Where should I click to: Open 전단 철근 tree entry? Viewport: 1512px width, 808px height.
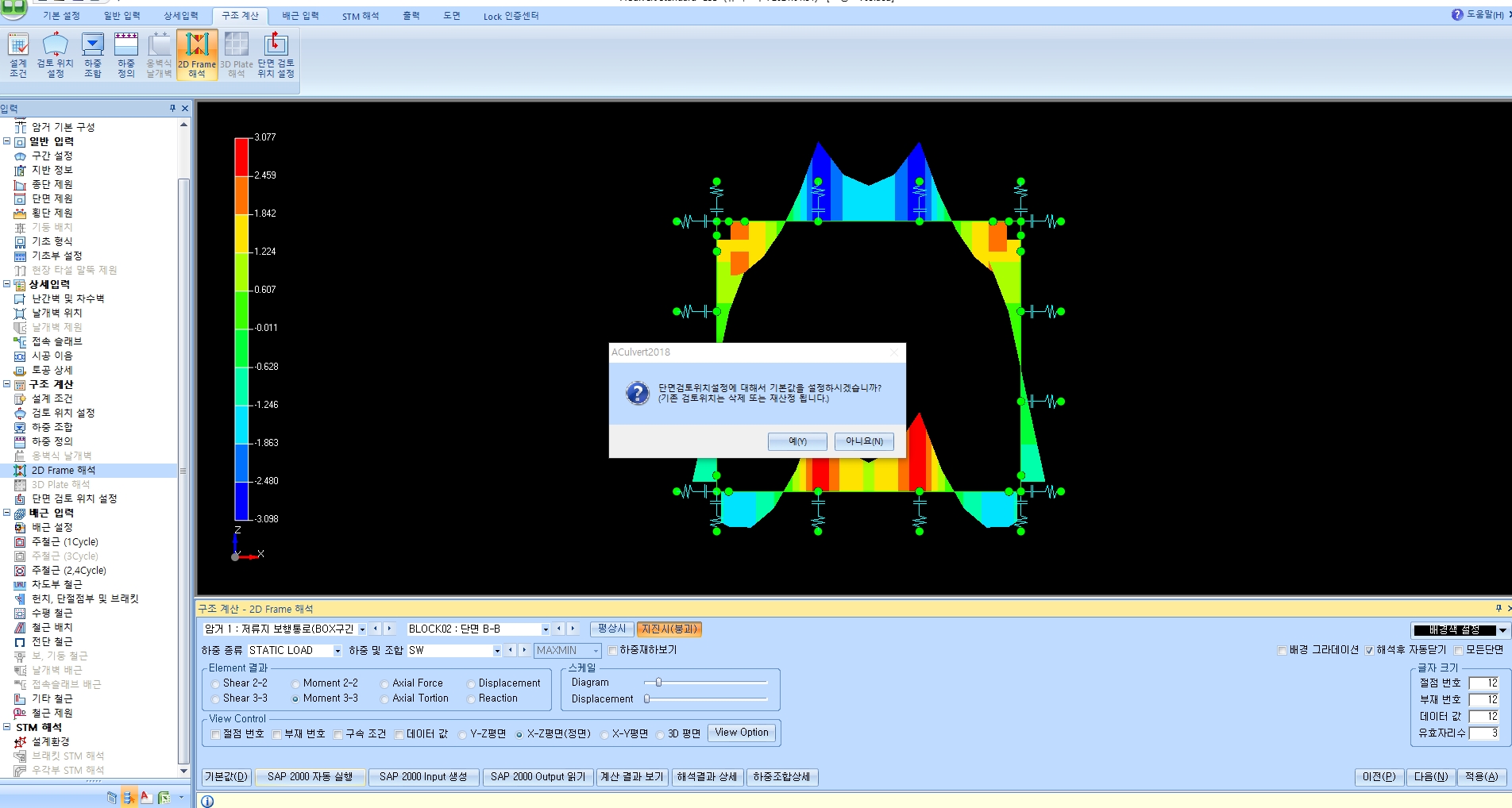(52, 641)
